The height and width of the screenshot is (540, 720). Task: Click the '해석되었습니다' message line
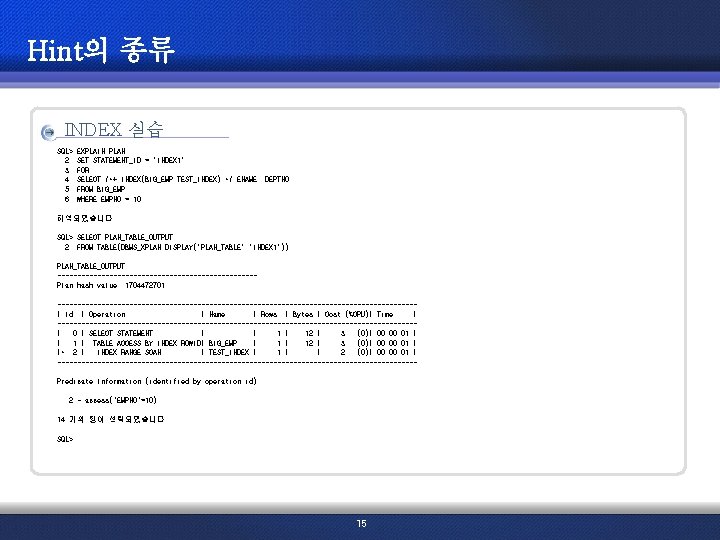pos(84,218)
